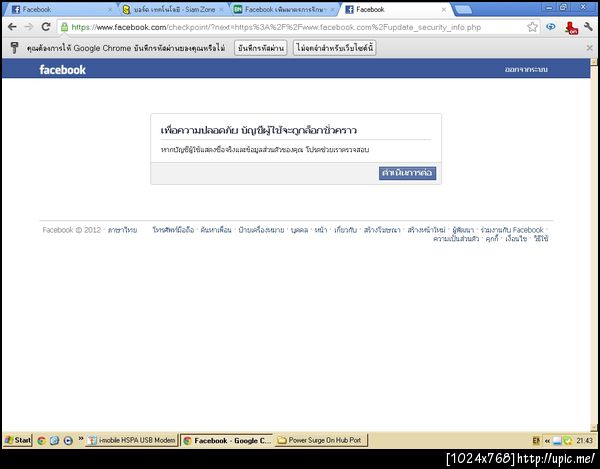Image resolution: width=600 pixels, height=469 pixels.
Task: Click the key icon in password infobar
Action: point(14,48)
